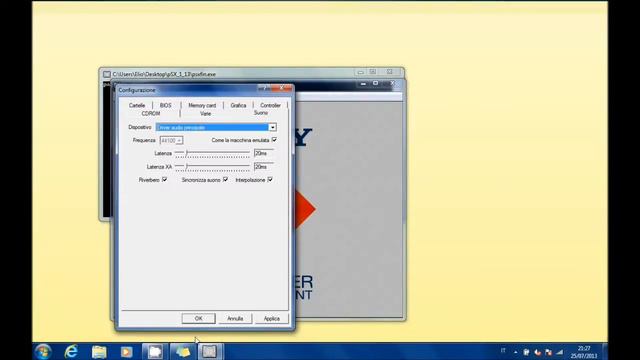Toggle the Sincronizza suono checkbox
The height and width of the screenshot is (360, 640).
225,179
